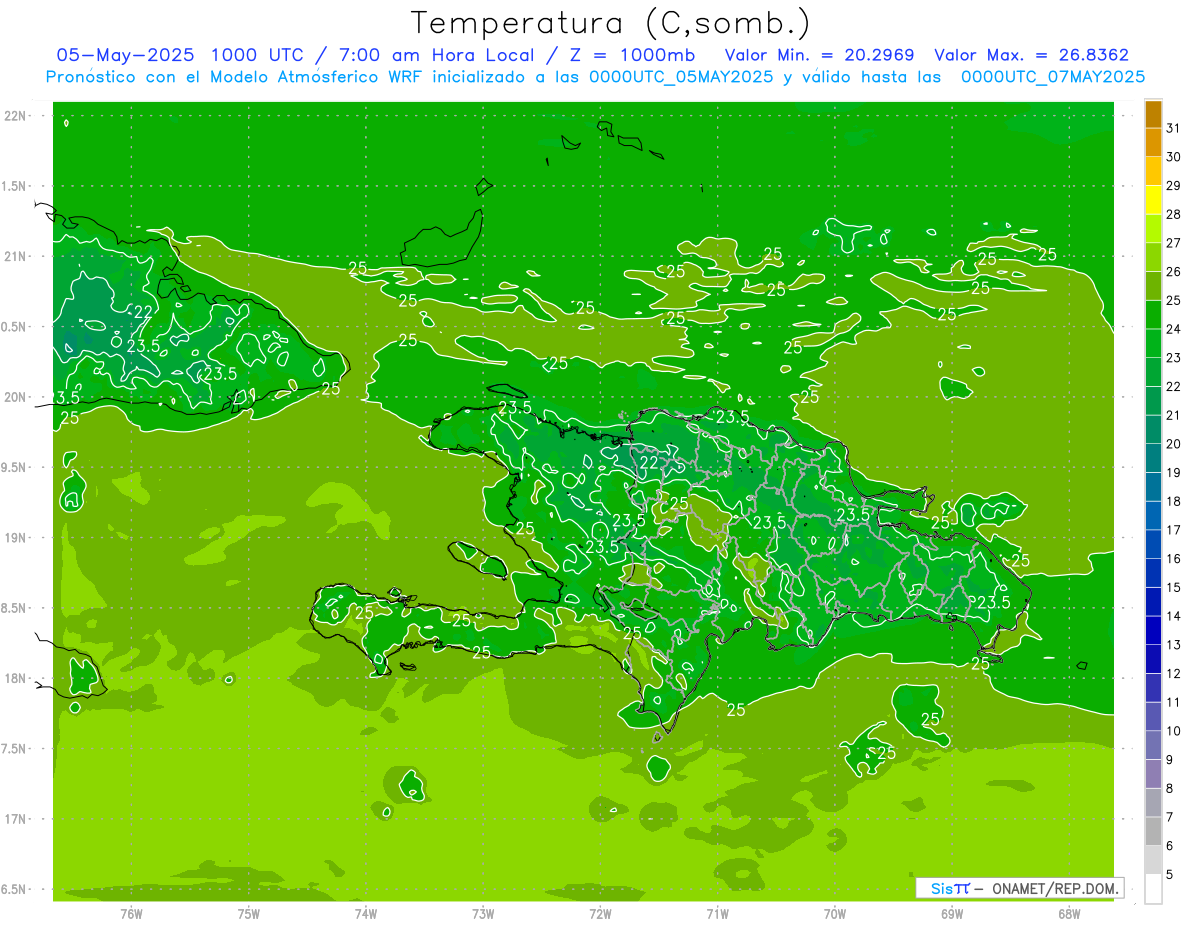The image size is (1200, 927).
Task: Click the '18N' latitude axis label
Action: (x=17, y=678)
